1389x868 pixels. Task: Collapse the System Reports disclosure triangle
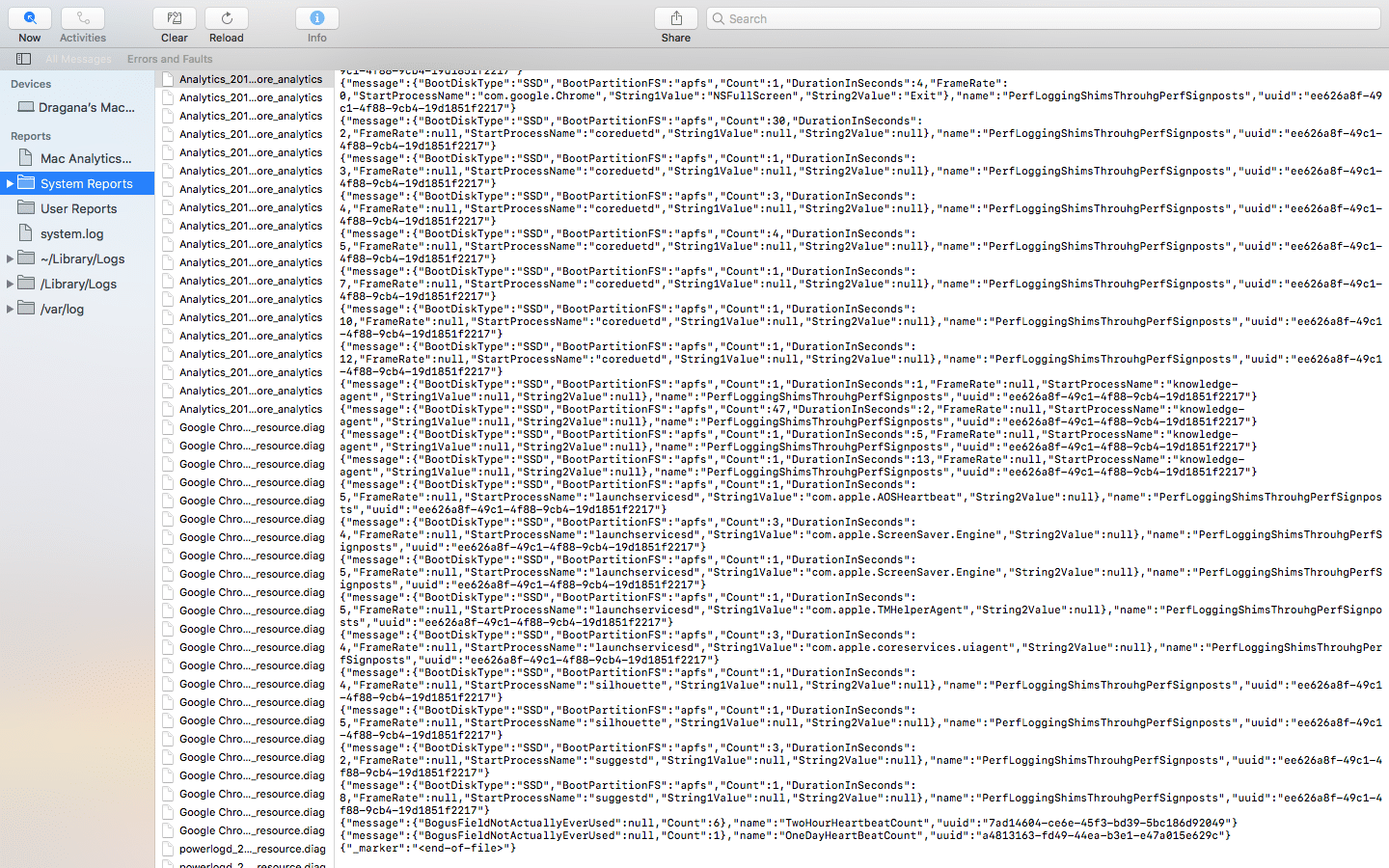point(10,183)
